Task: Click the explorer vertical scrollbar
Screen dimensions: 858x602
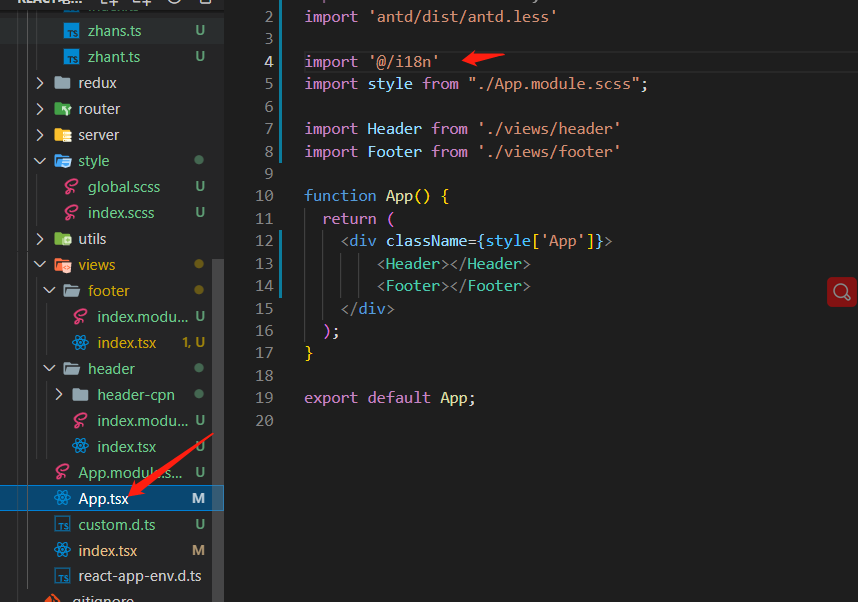Action: point(218,430)
